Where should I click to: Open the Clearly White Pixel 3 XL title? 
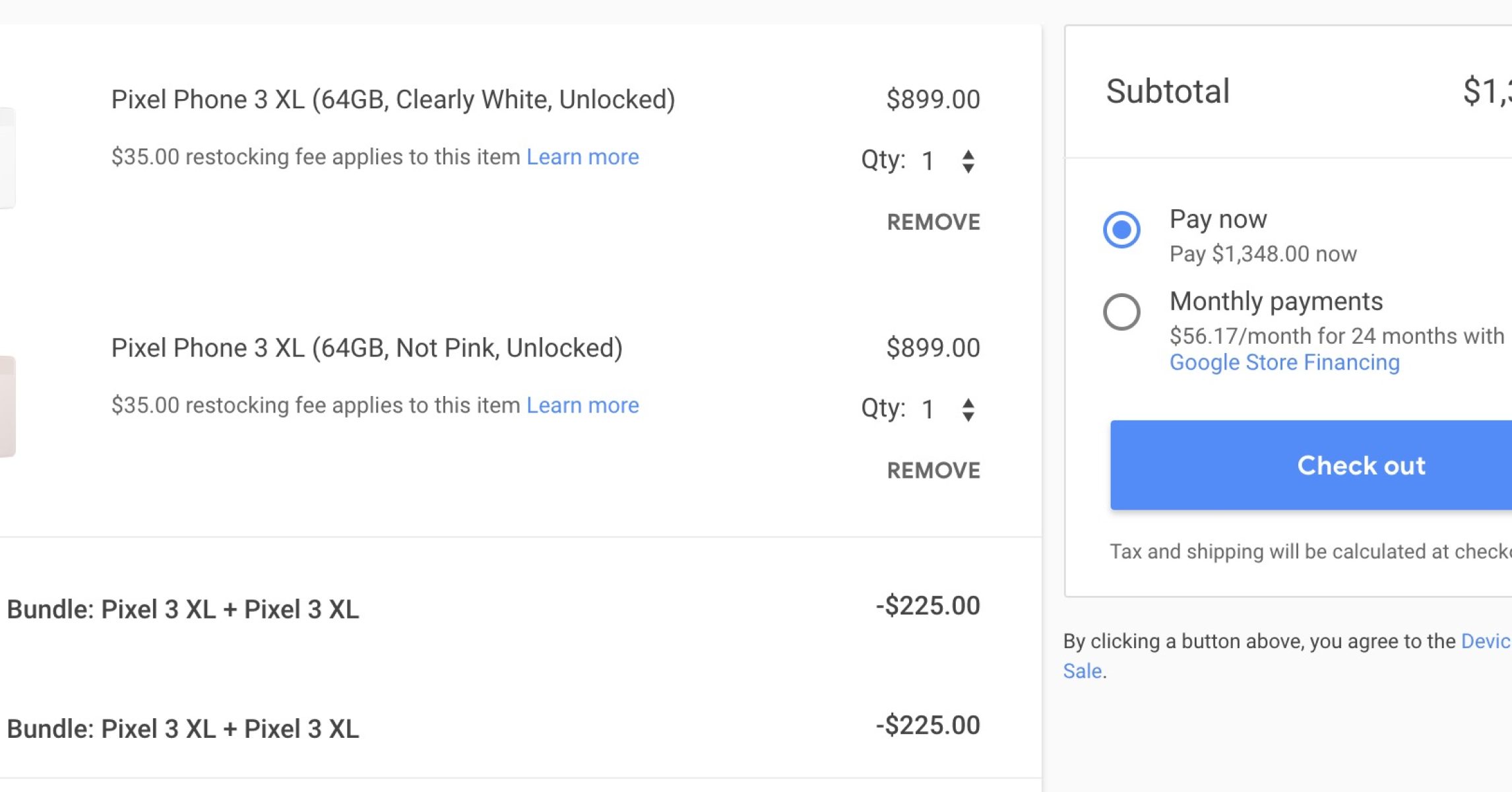click(393, 100)
